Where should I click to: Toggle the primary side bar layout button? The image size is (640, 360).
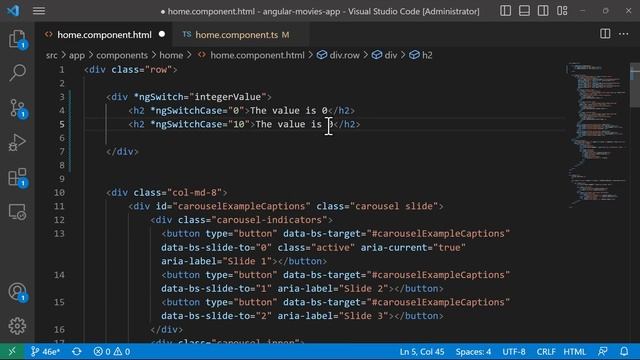[x=505, y=11]
